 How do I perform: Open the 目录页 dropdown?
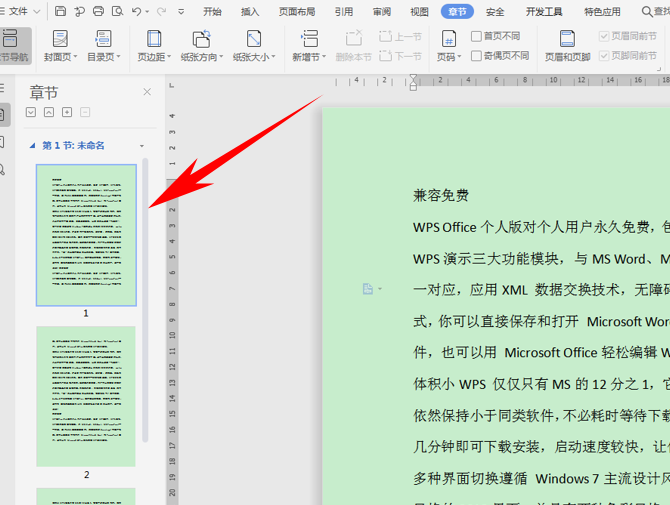(x=104, y=46)
